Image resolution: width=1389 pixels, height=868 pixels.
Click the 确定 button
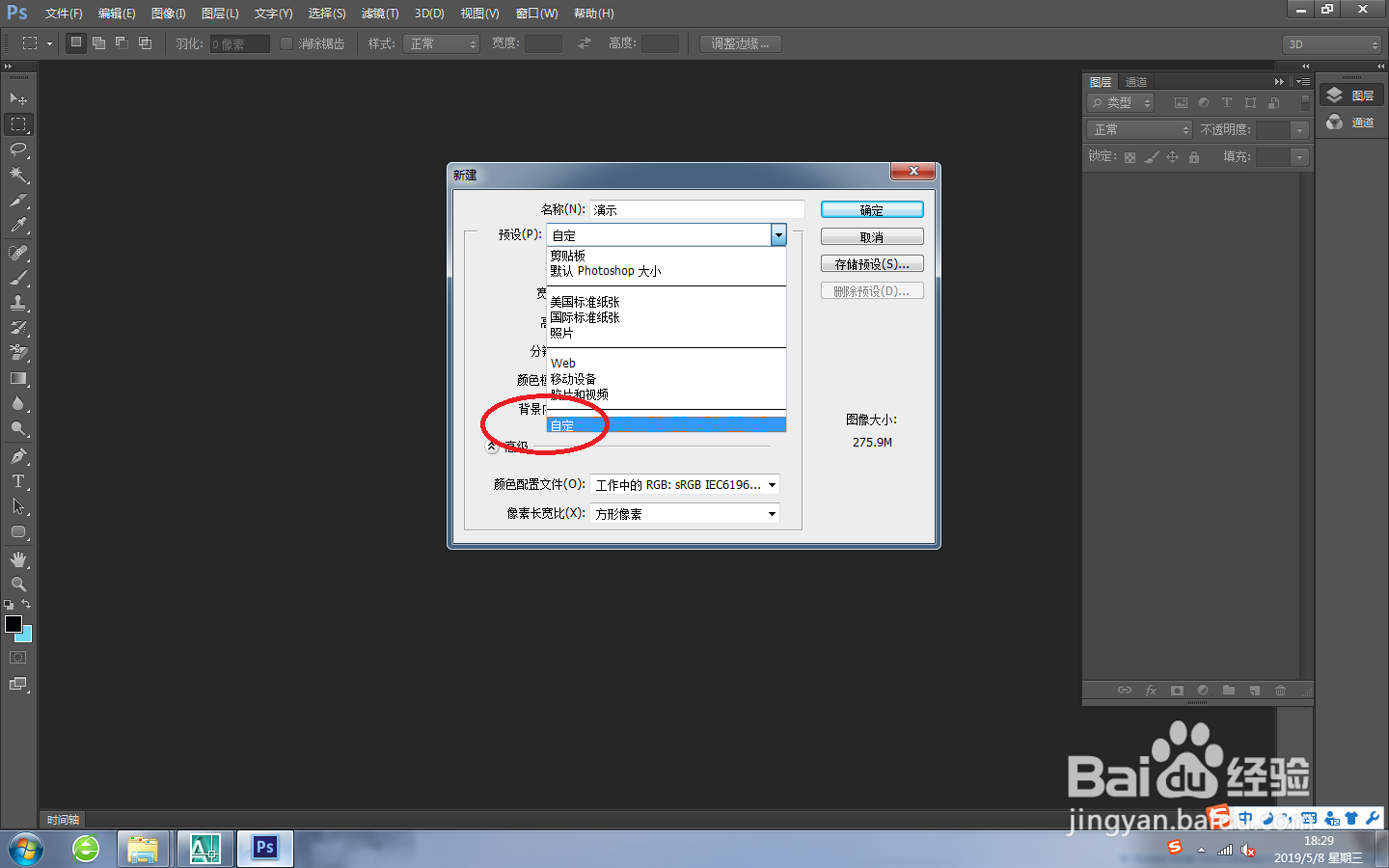pos(872,209)
